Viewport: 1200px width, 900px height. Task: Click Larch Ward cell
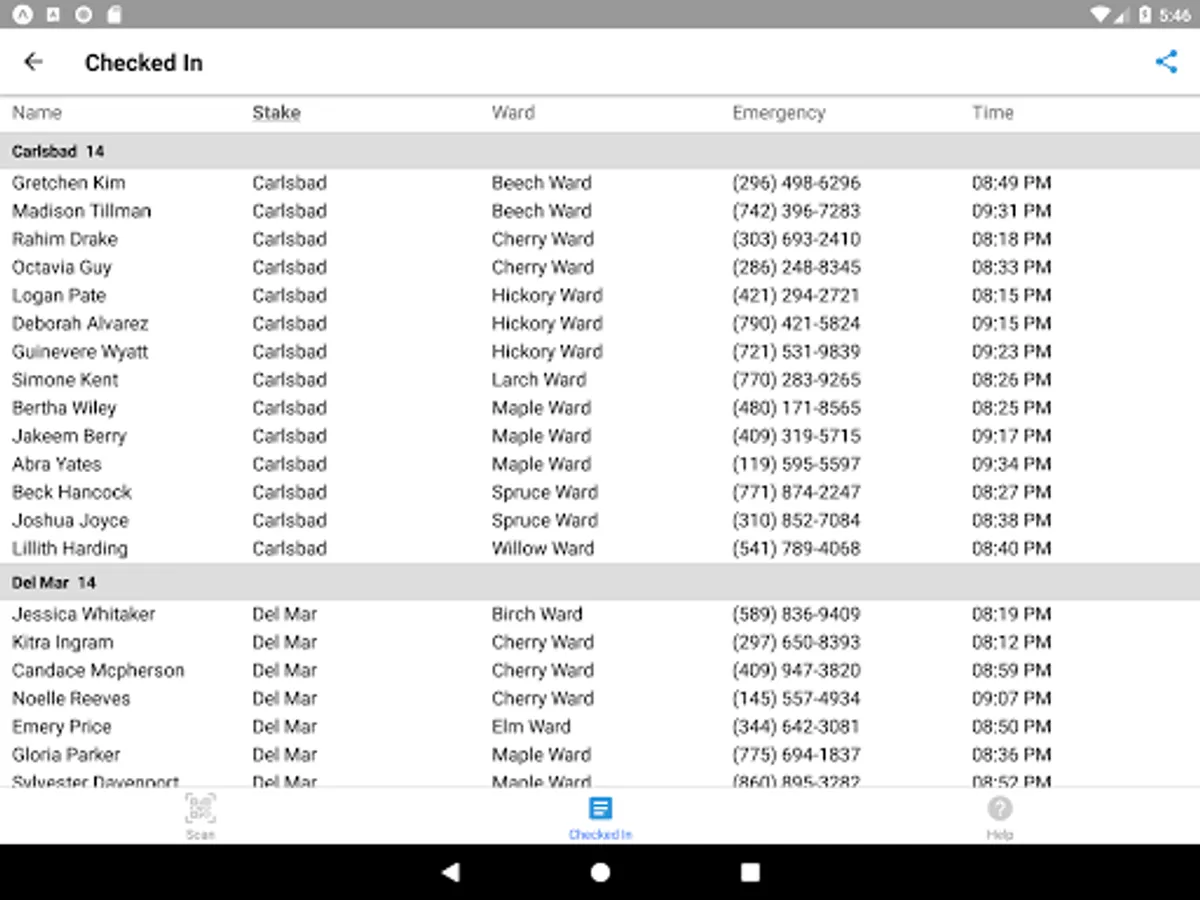pos(539,379)
